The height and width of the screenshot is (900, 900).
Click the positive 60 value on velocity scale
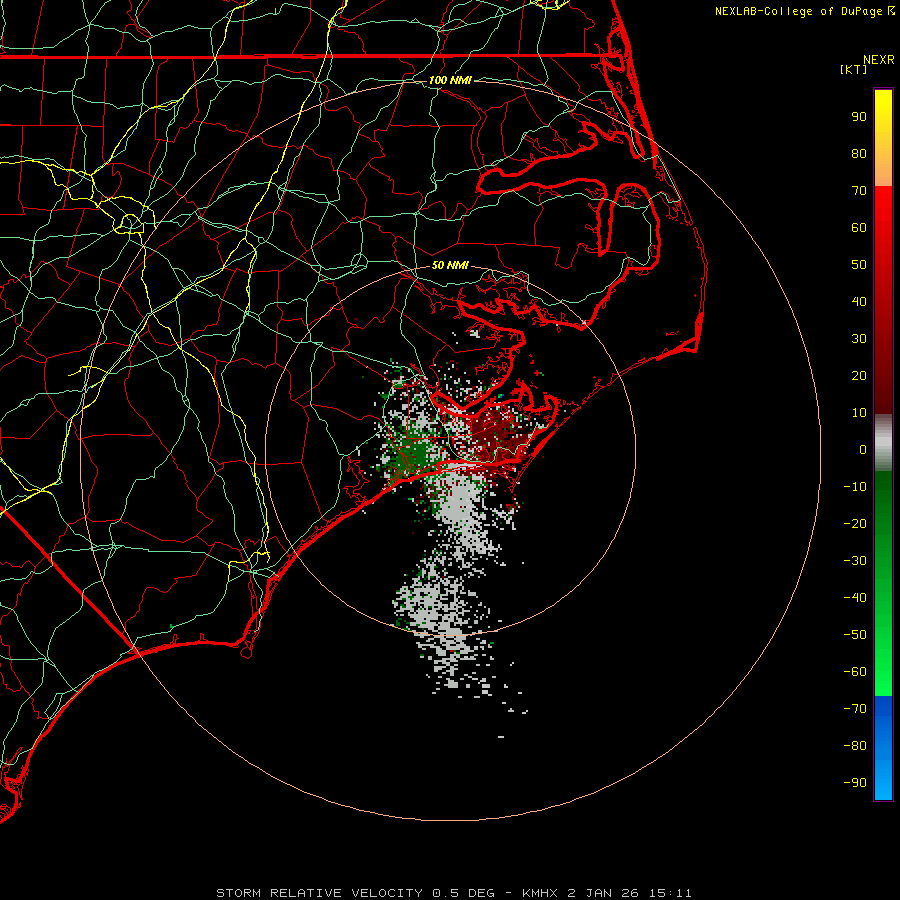(x=859, y=228)
